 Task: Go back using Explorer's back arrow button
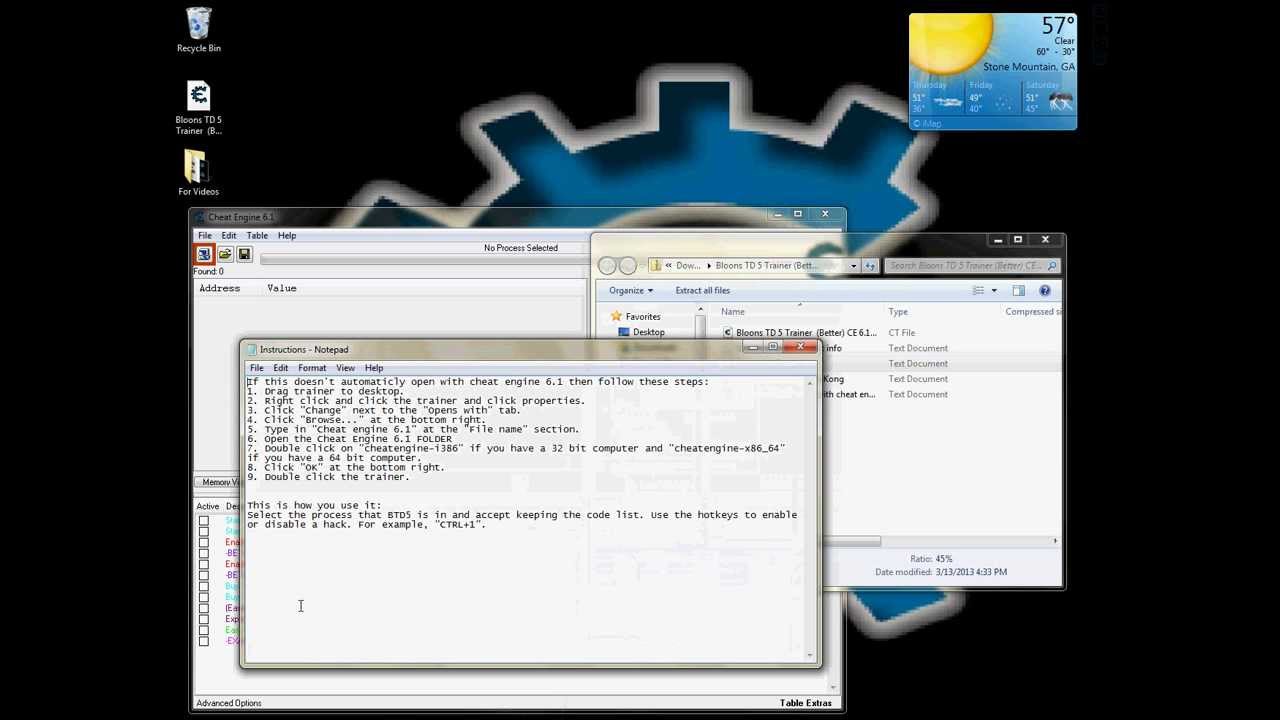[x=608, y=265]
